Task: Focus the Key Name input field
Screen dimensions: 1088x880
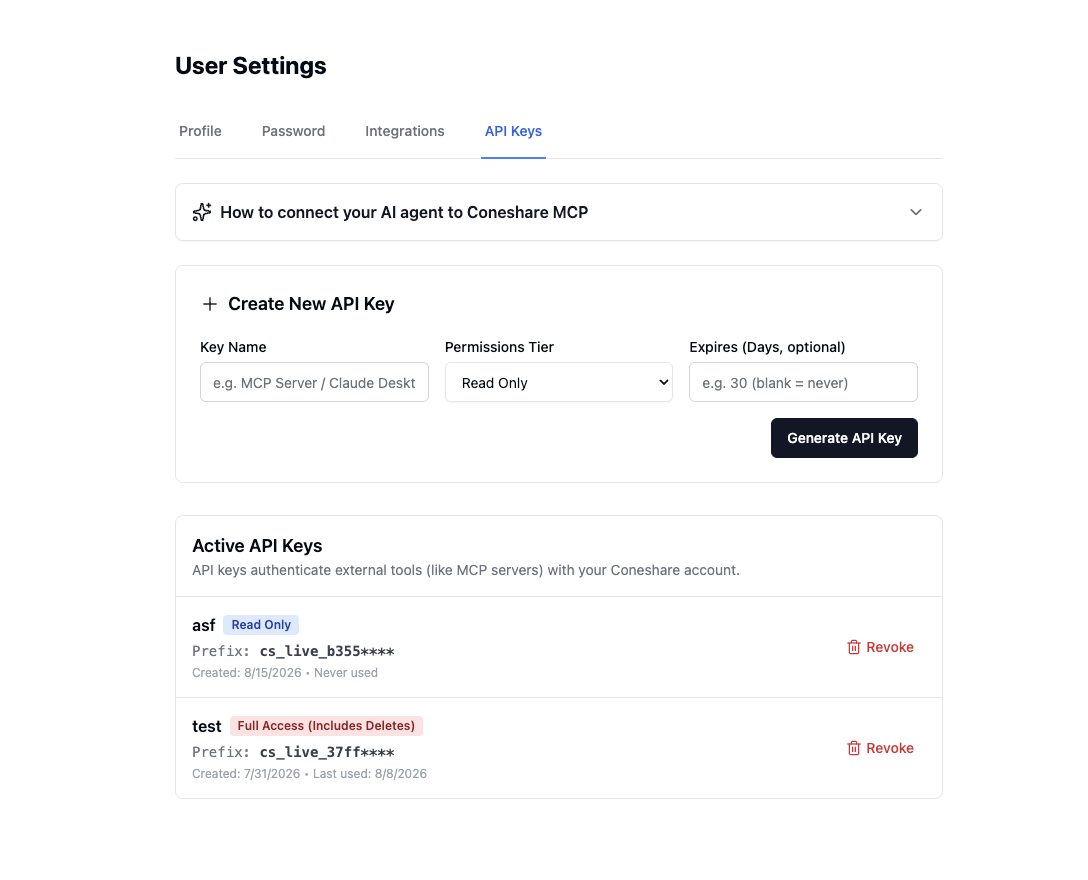Action: click(x=314, y=382)
